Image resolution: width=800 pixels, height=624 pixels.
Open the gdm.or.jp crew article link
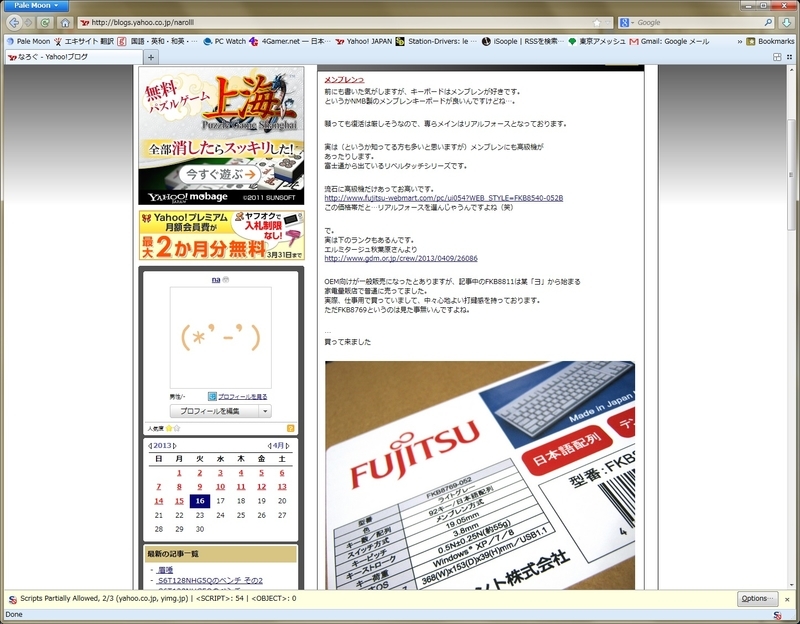(x=401, y=259)
